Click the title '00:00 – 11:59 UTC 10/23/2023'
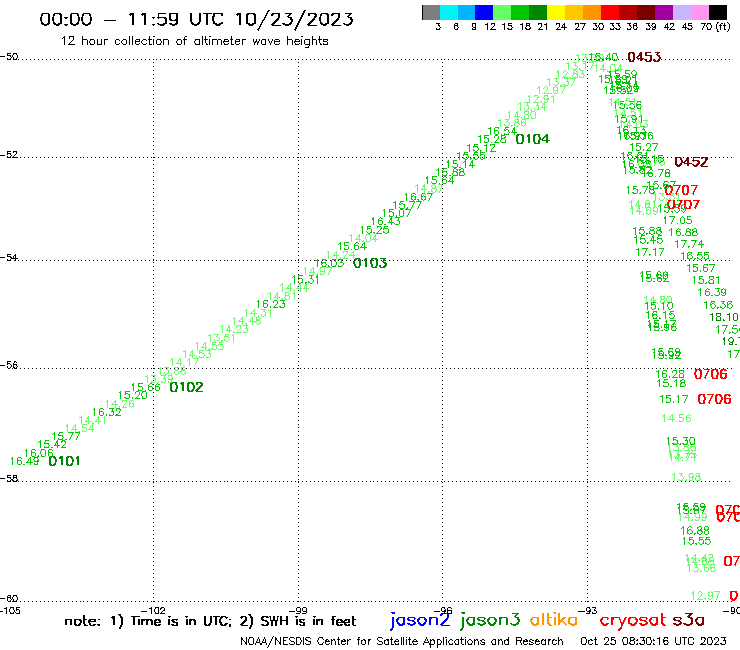The height and width of the screenshot is (650, 740). point(196,19)
